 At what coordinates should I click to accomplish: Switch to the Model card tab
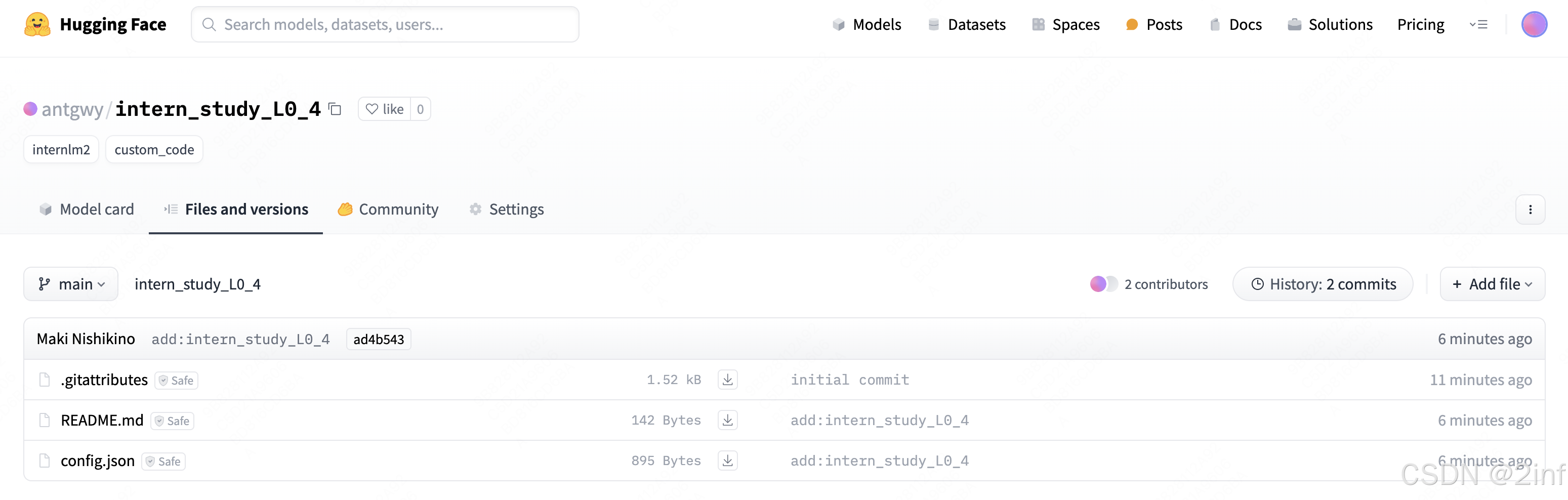pyautogui.click(x=87, y=209)
